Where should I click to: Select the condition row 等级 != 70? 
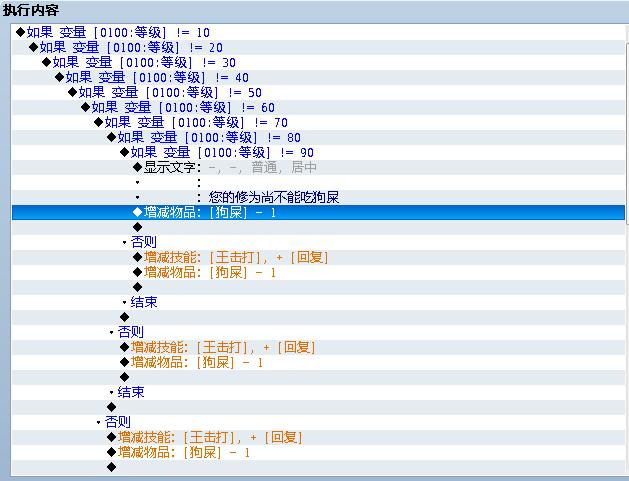tap(318, 122)
